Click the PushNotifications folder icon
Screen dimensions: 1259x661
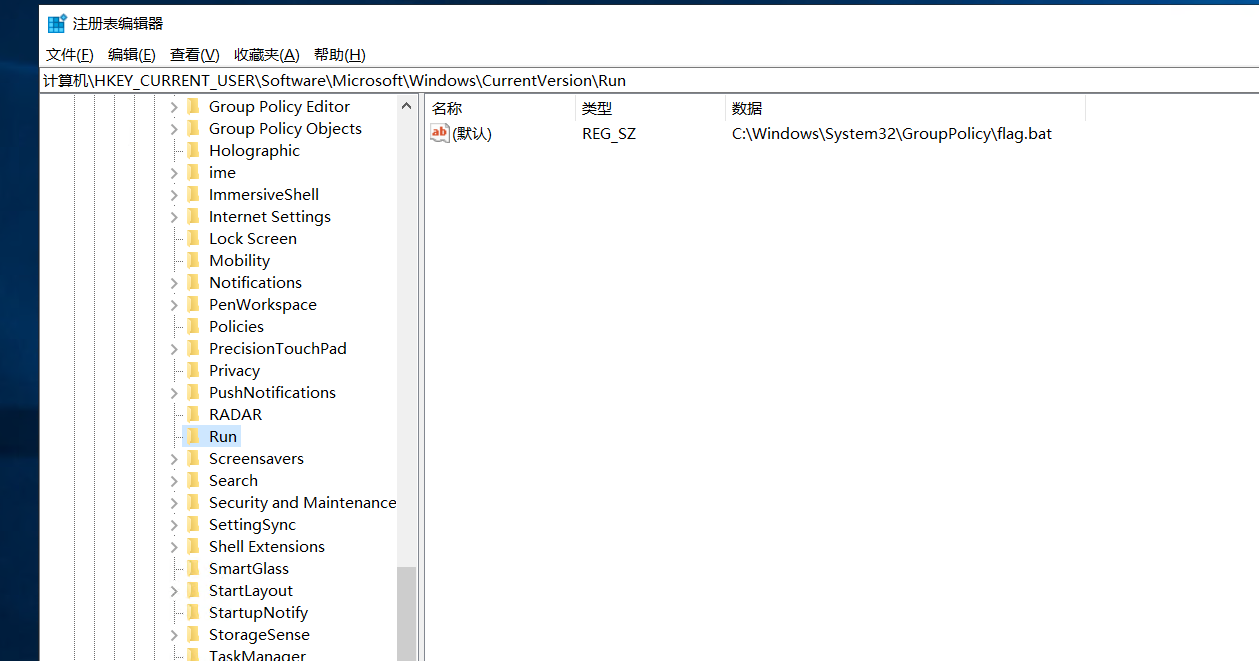(193, 393)
